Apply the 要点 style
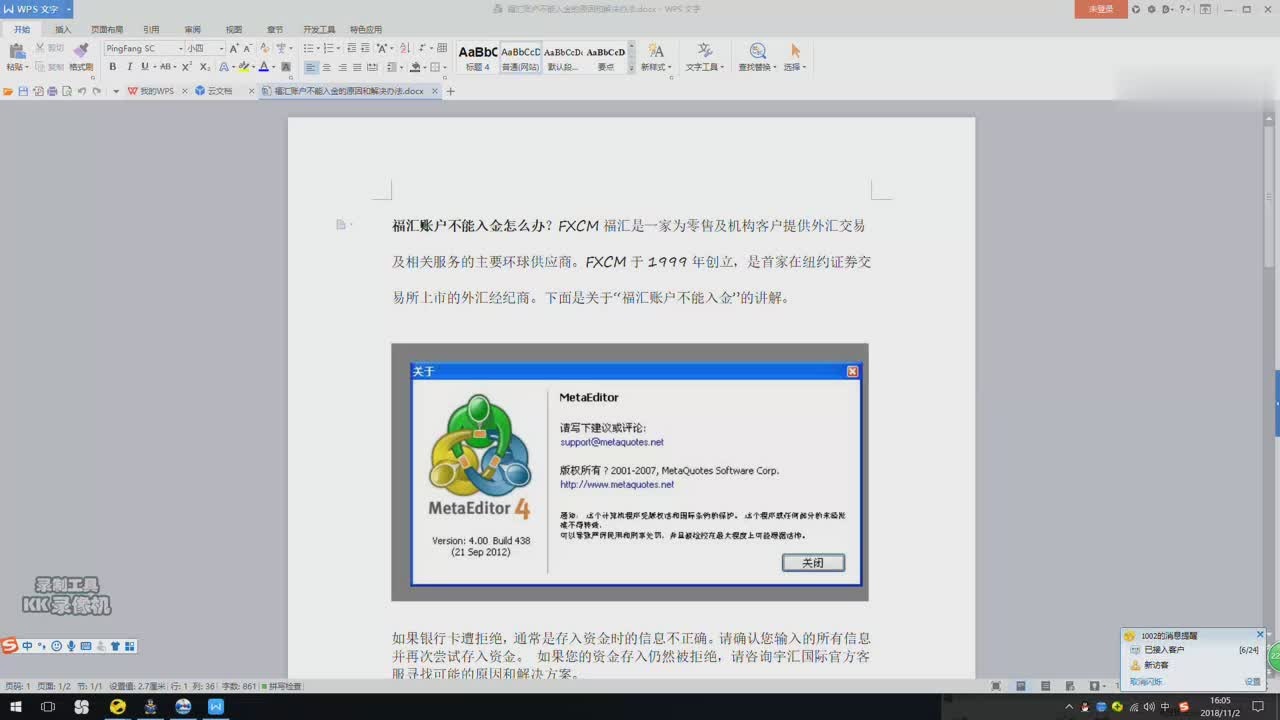 click(605, 58)
